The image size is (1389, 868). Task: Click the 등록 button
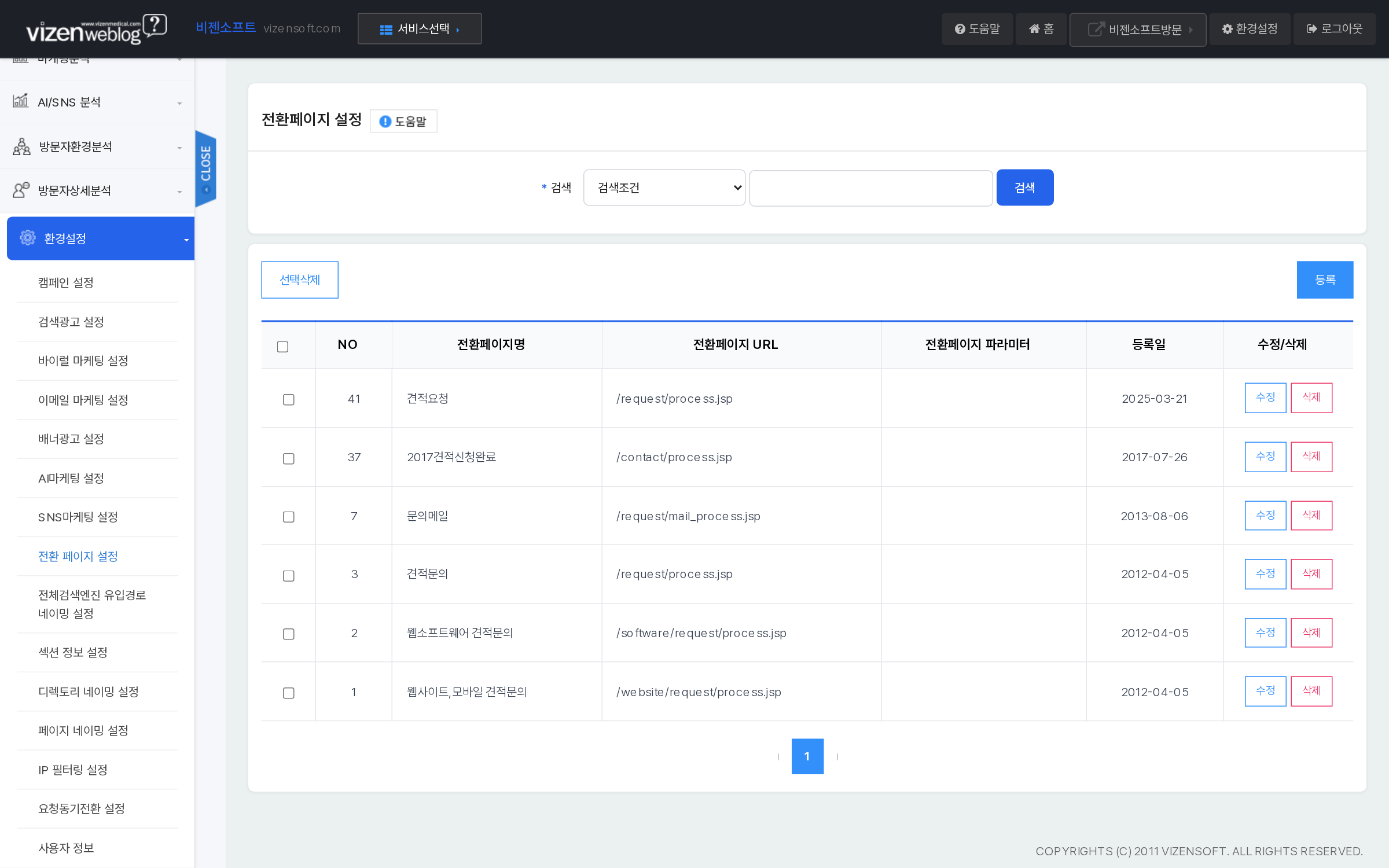pyautogui.click(x=1325, y=279)
